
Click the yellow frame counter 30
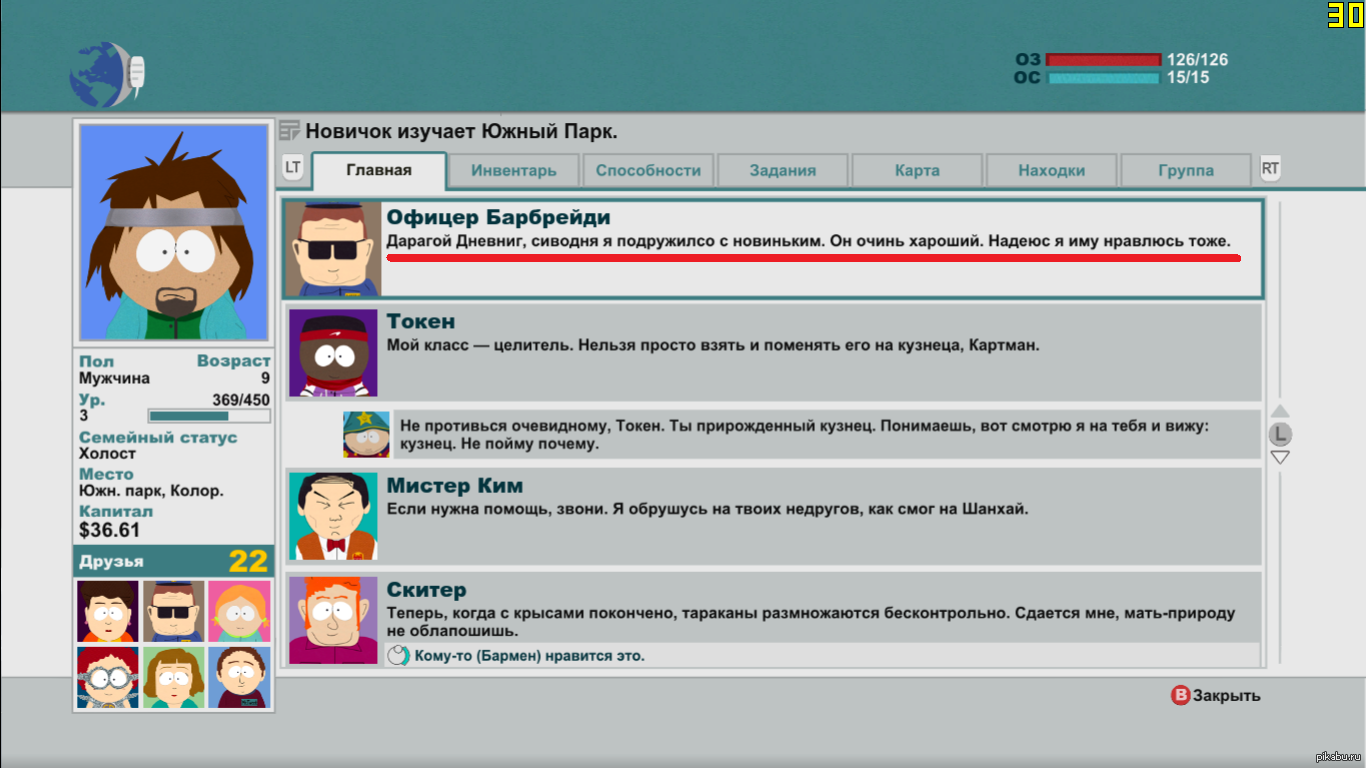pyautogui.click(x=1345, y=14)
